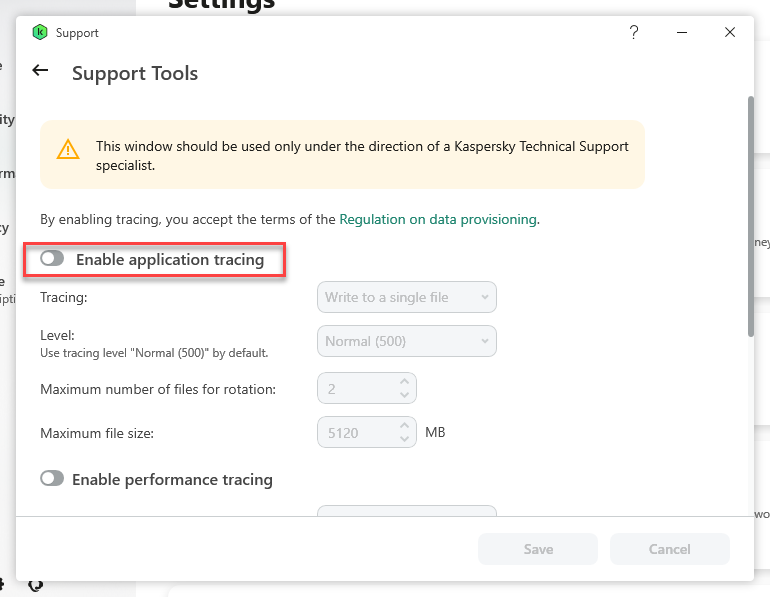
Task: Click the Kaspersky logo icon in title bar
Action: [40, 33]
